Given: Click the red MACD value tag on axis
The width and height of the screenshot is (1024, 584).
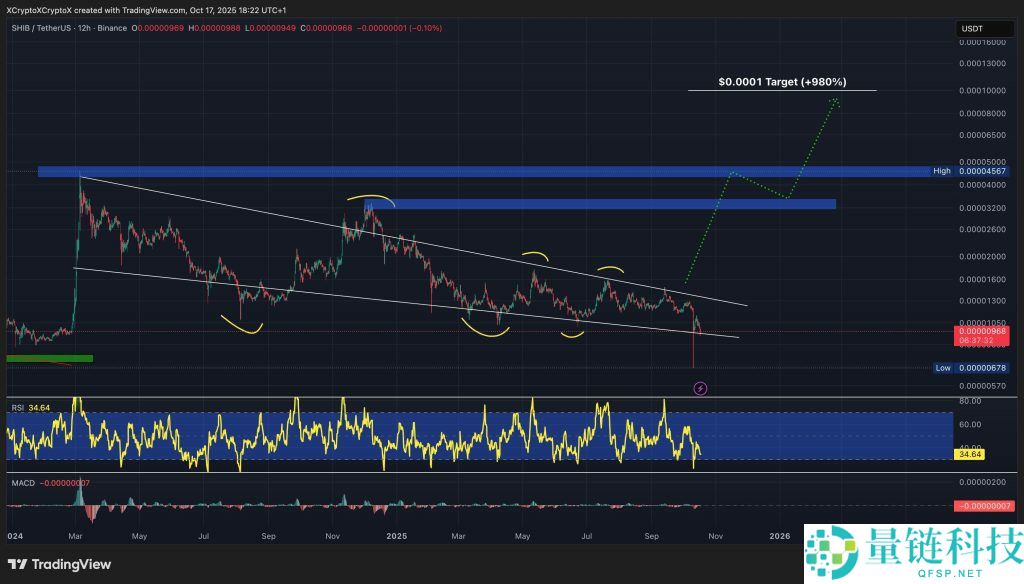Looking at the screenshot, I should coord(983,506).
